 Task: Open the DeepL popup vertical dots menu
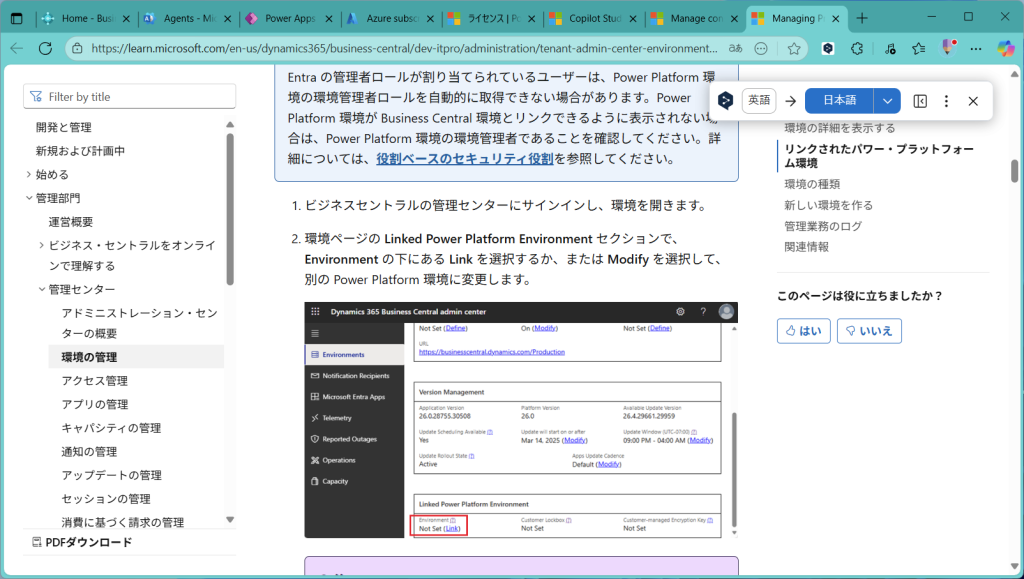click(946, 101)
